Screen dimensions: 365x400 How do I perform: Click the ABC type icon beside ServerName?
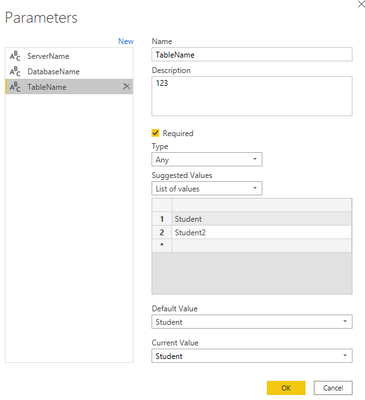tap(15, 56)
